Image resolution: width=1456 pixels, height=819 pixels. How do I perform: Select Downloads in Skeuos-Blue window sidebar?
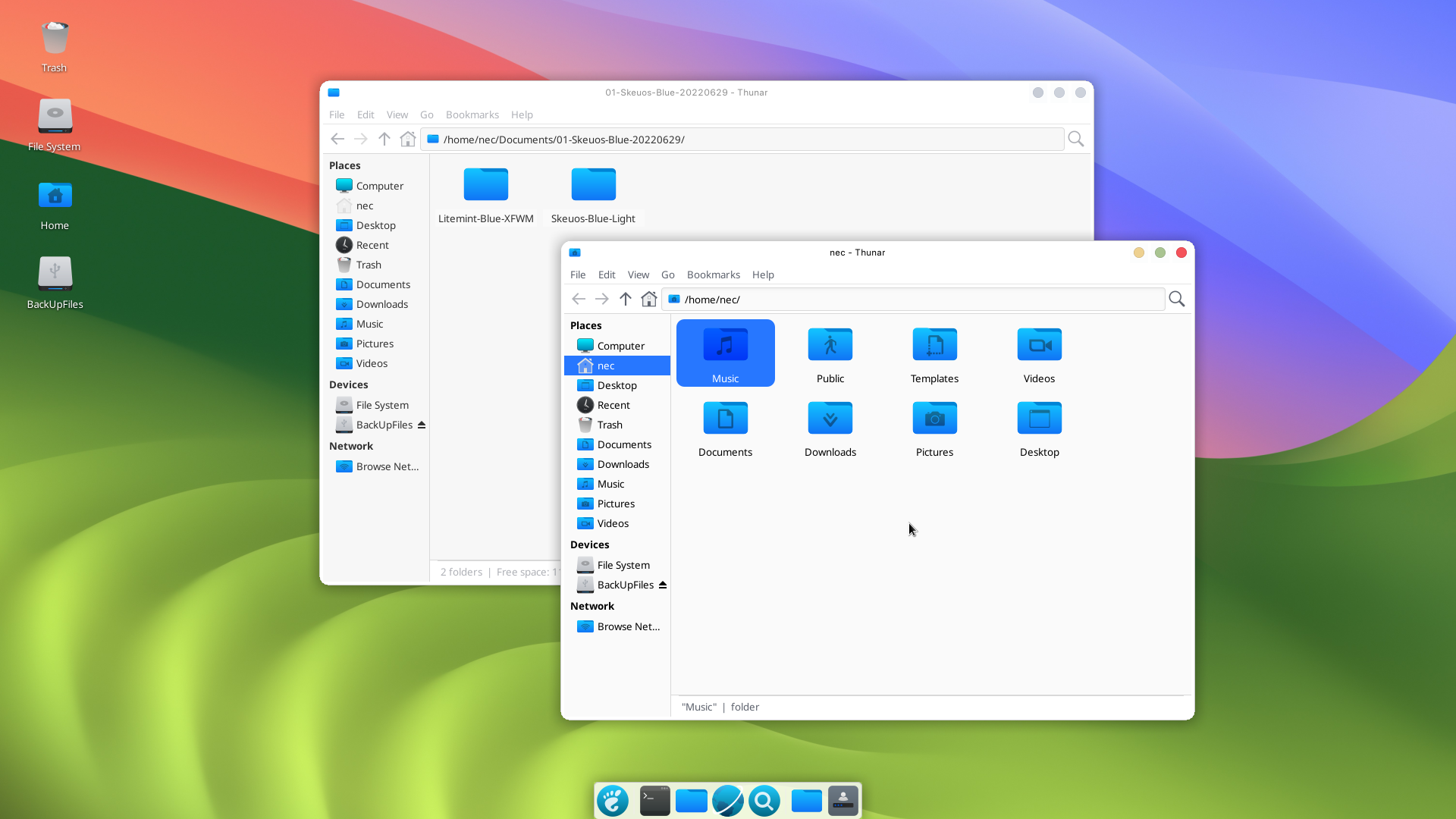376,304
